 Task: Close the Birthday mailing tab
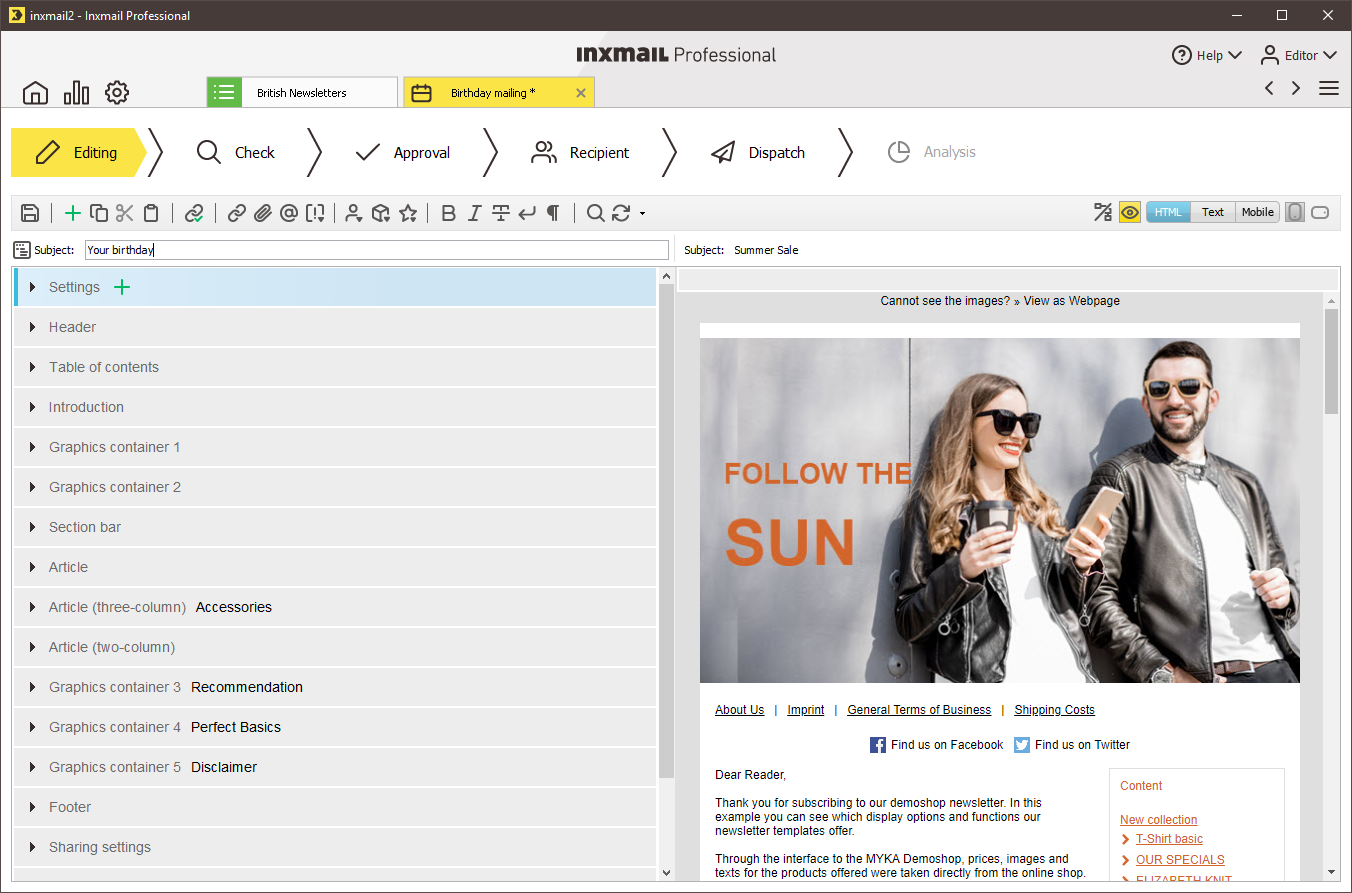point(581,93)
